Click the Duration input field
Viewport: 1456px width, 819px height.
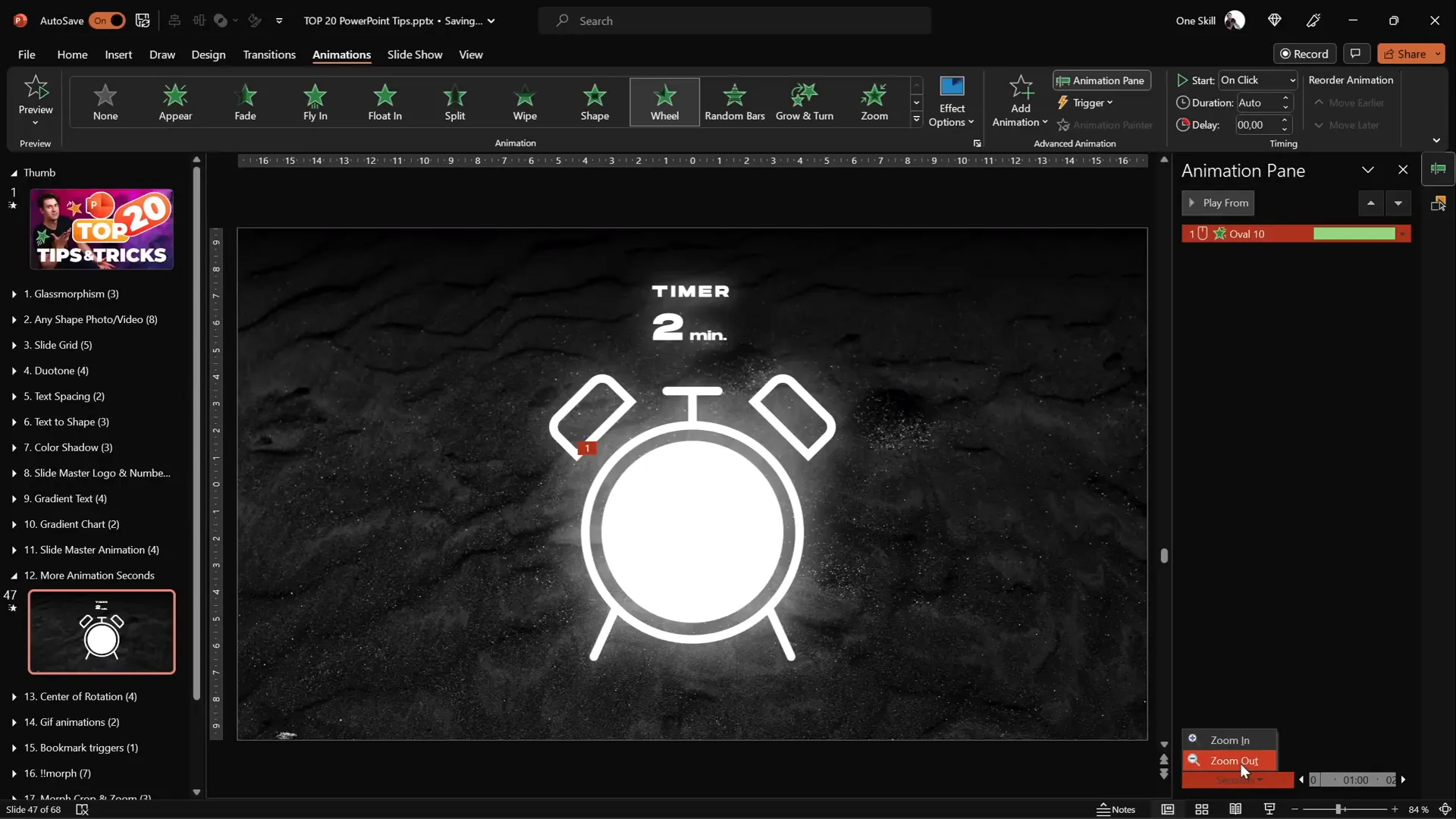click(1257, 102)
